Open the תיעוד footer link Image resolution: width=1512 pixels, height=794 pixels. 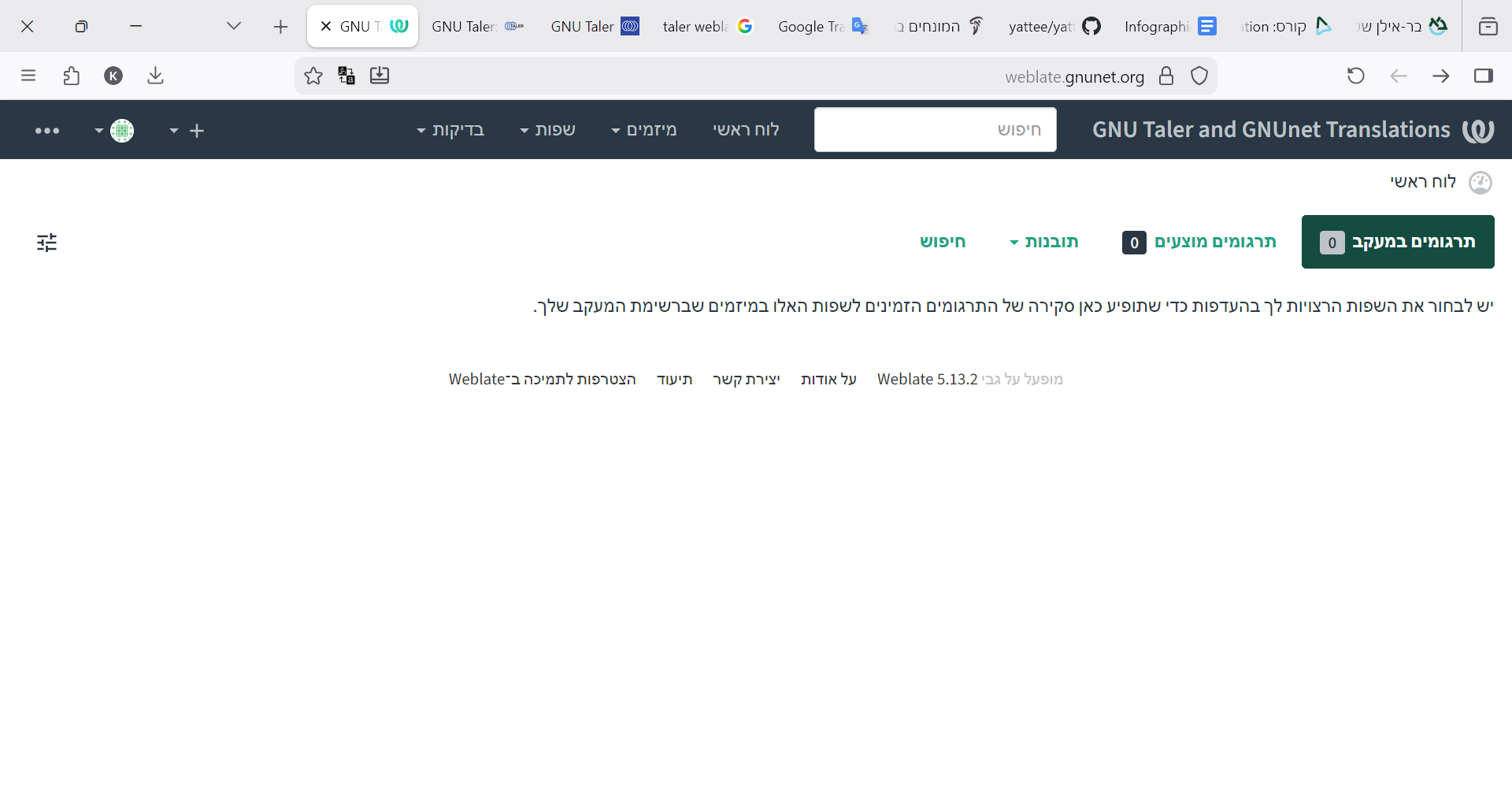[675, 380]
